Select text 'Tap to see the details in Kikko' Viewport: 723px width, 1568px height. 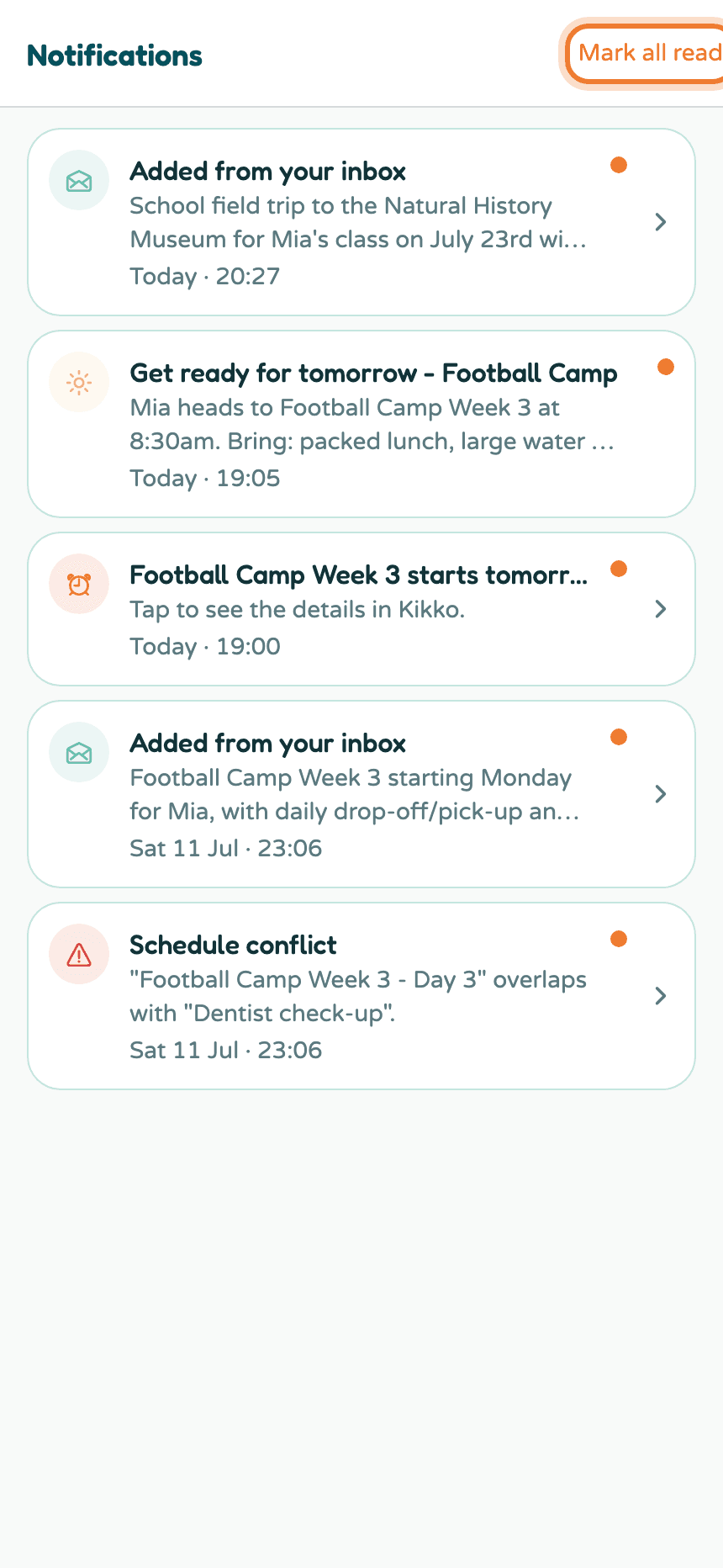coord(297,609)
